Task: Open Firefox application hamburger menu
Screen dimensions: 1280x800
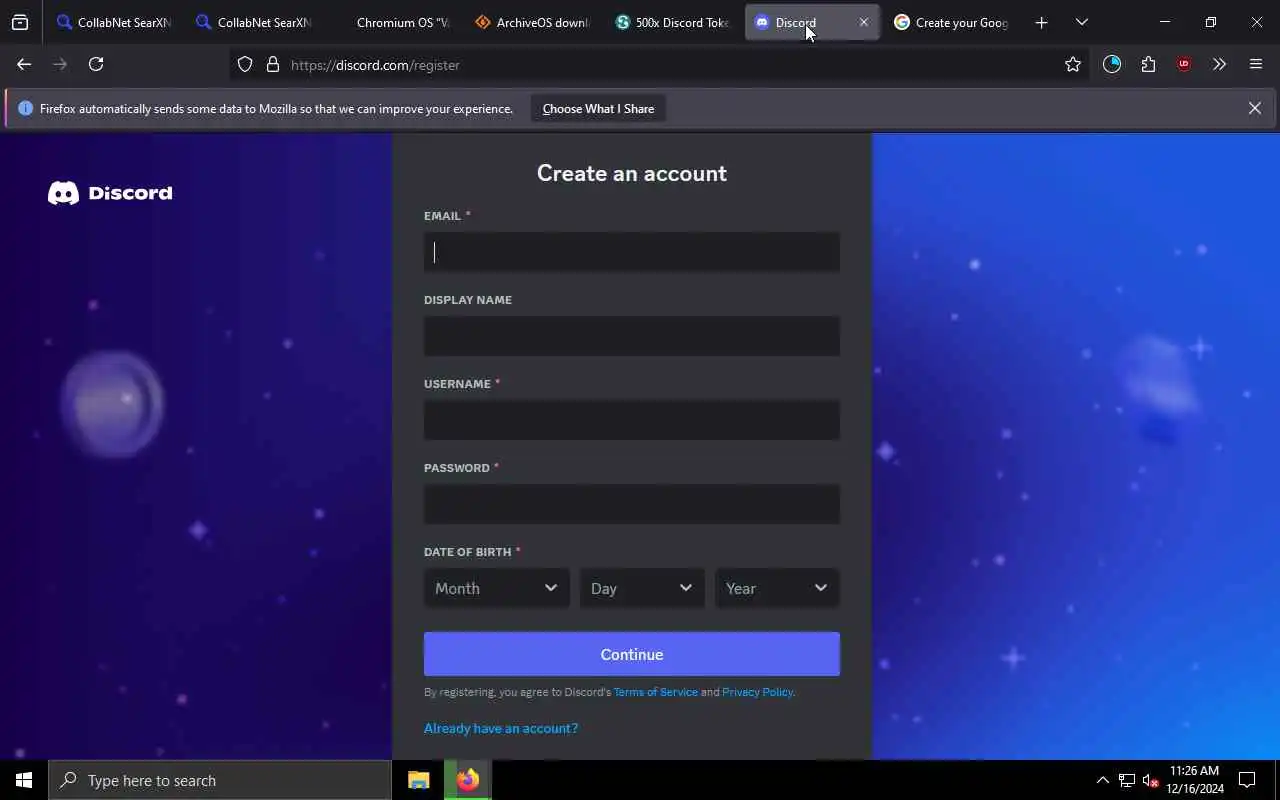Action: pyautogui.click(x=1256, y=65)
